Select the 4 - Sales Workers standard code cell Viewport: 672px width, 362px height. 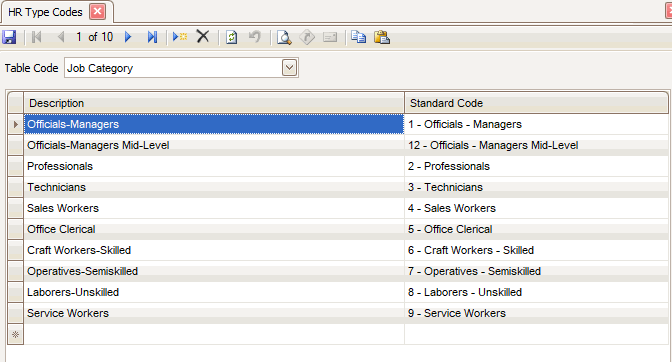click(x=536, y=208)
